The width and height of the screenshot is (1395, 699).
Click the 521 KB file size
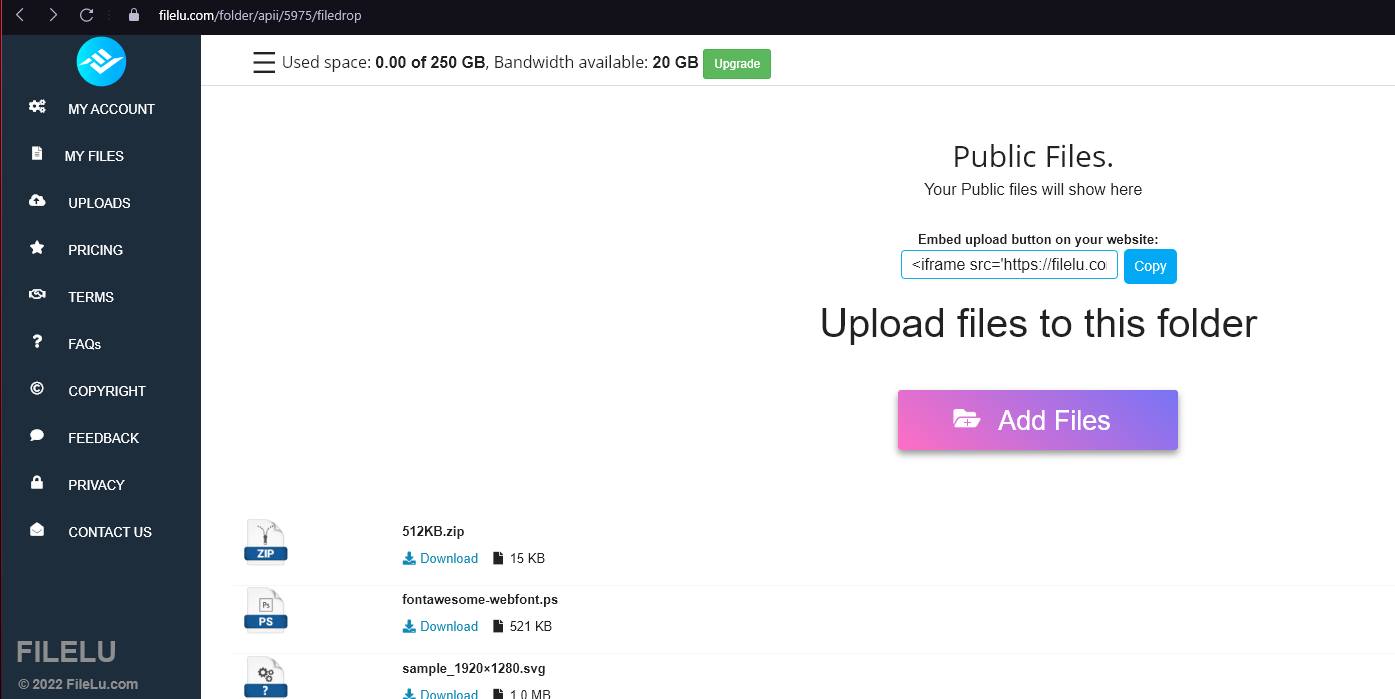tap(530, 627)
